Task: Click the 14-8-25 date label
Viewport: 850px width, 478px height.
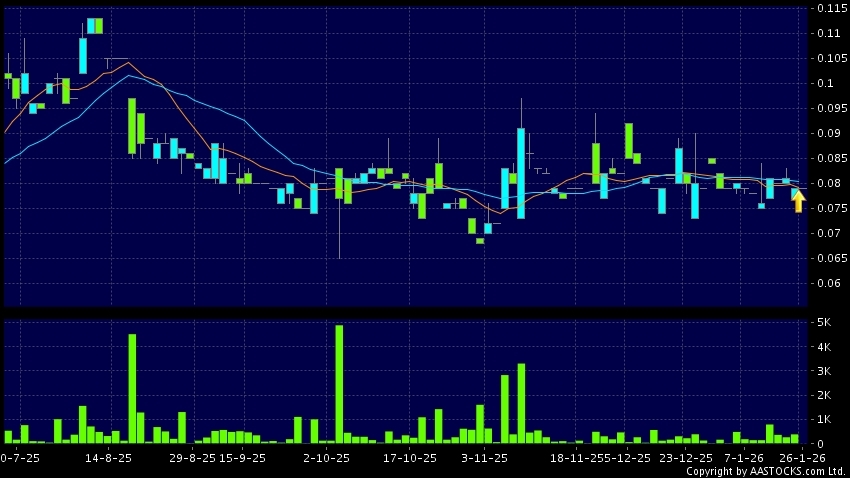Action: [109, 458]
